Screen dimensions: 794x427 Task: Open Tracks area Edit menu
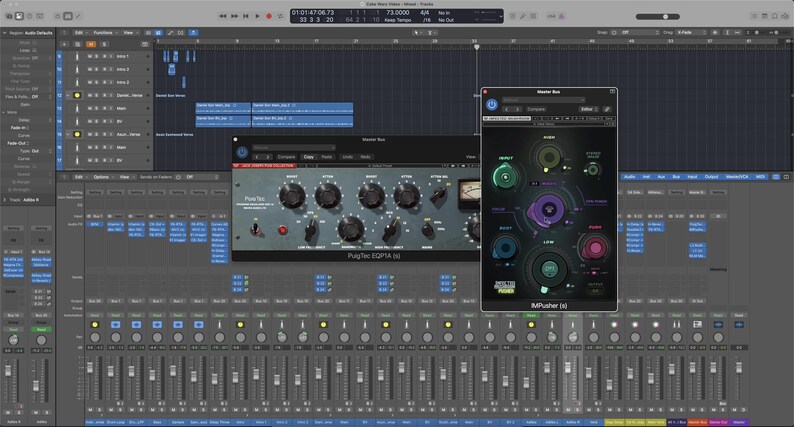tap(80, 32)
